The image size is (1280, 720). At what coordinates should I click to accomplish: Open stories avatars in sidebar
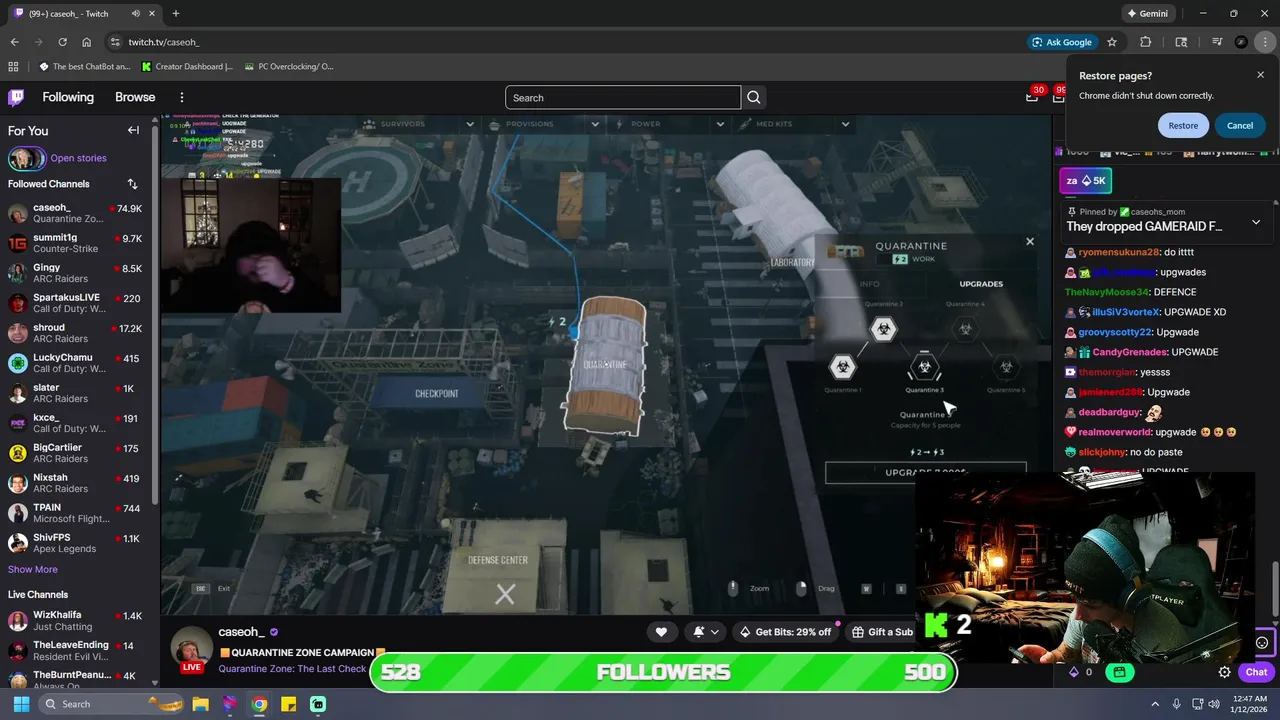(27, 158)
